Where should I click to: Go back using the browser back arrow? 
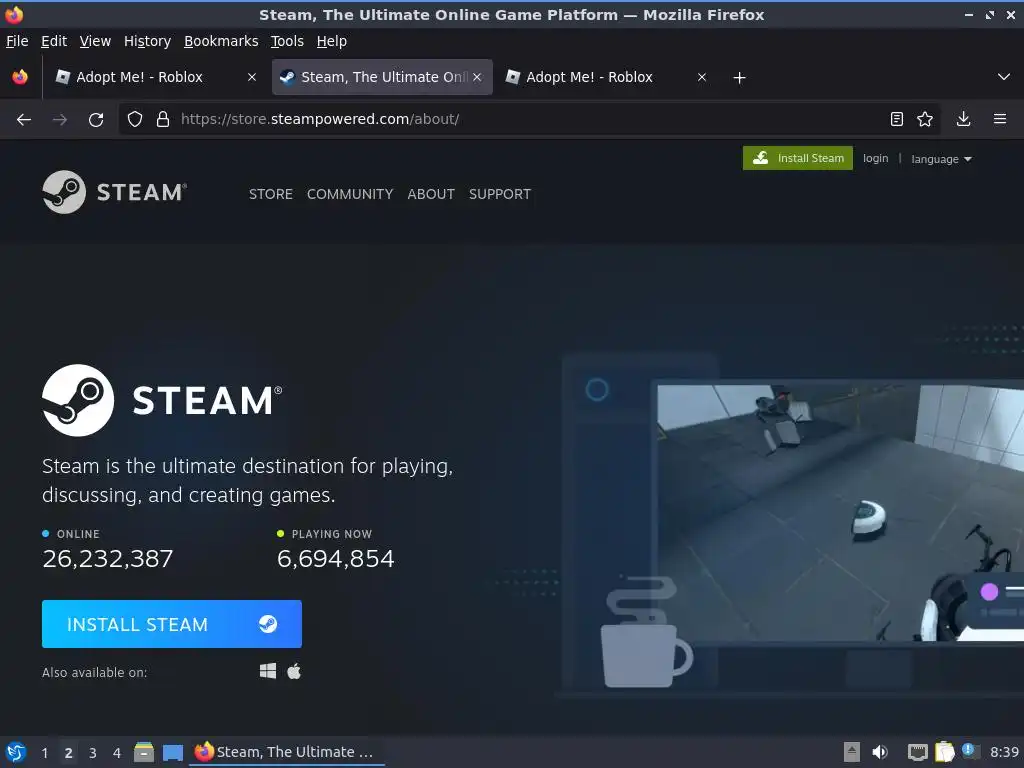[24, 120]
